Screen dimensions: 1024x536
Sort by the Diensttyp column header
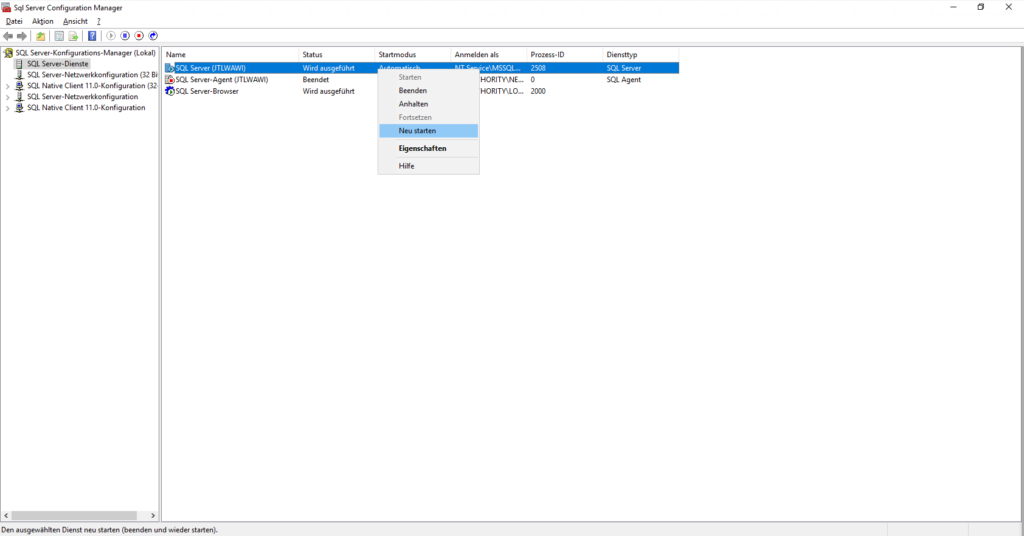(641, 55)
